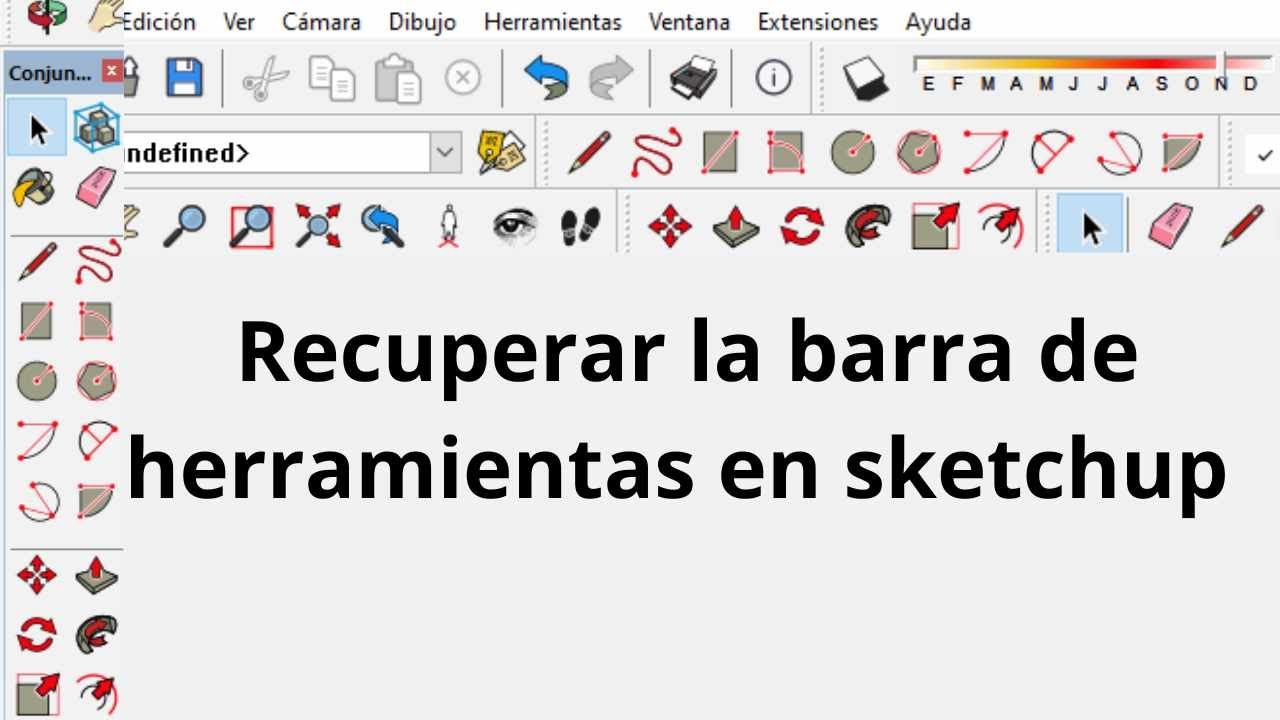
Task: Select the Freehand tool in the horizontal drawing toolbar
Action: [656, 152]
